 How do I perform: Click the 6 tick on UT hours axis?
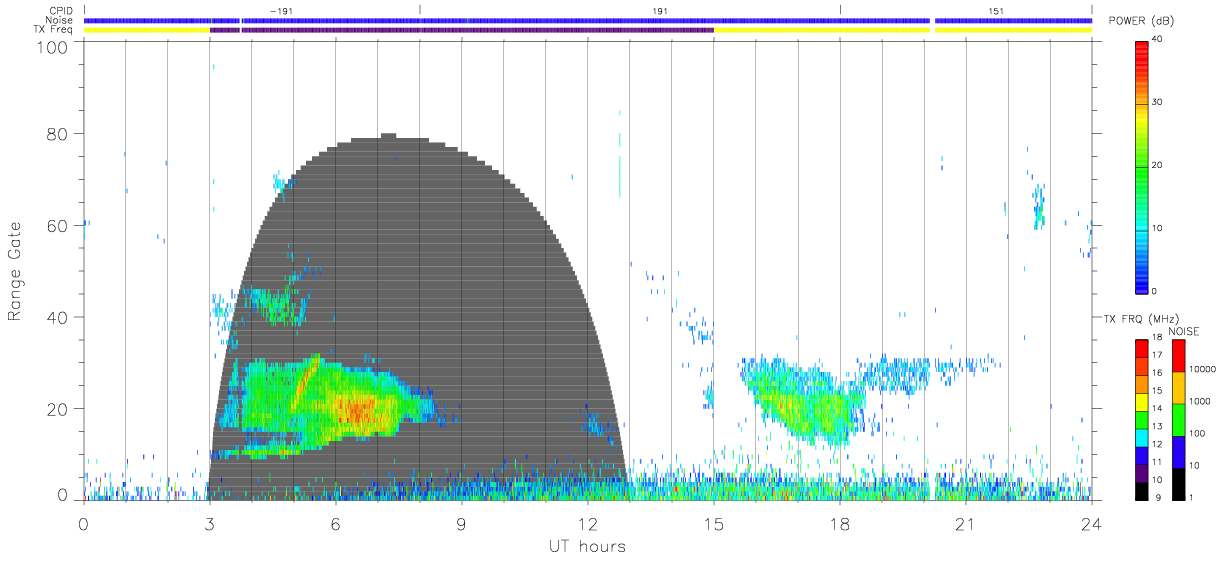coord(336,523)
